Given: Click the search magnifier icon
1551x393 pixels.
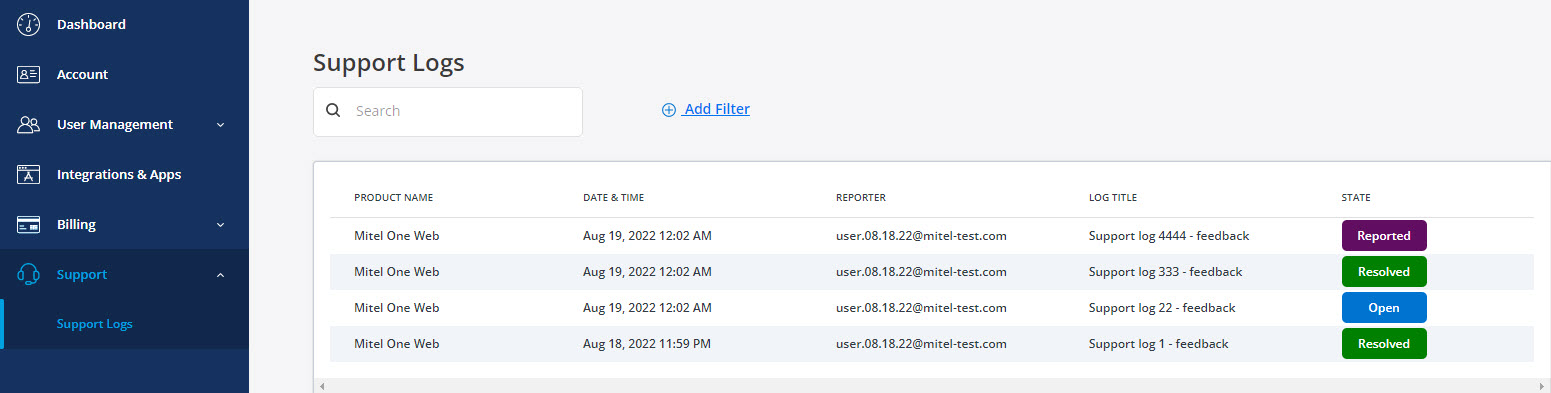Looking at the screenshot, I should (334, 111).
